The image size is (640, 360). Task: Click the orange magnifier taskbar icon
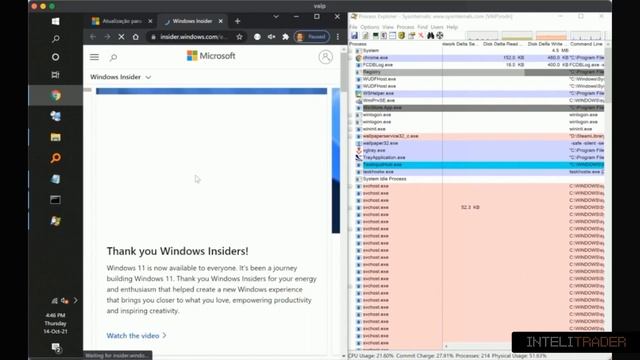pos(56,158)
